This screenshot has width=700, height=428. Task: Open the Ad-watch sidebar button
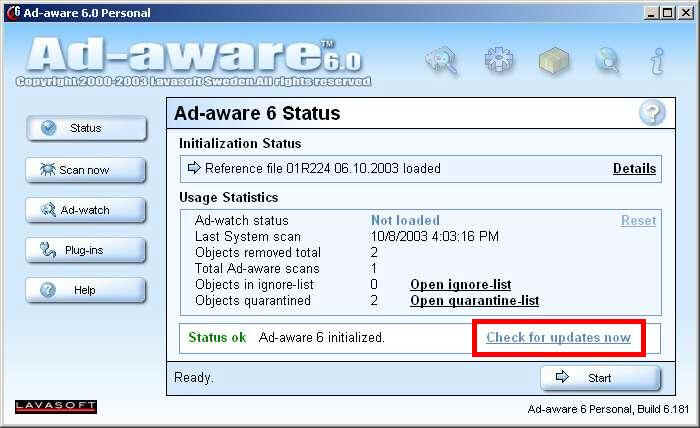[x=86, y=210]
